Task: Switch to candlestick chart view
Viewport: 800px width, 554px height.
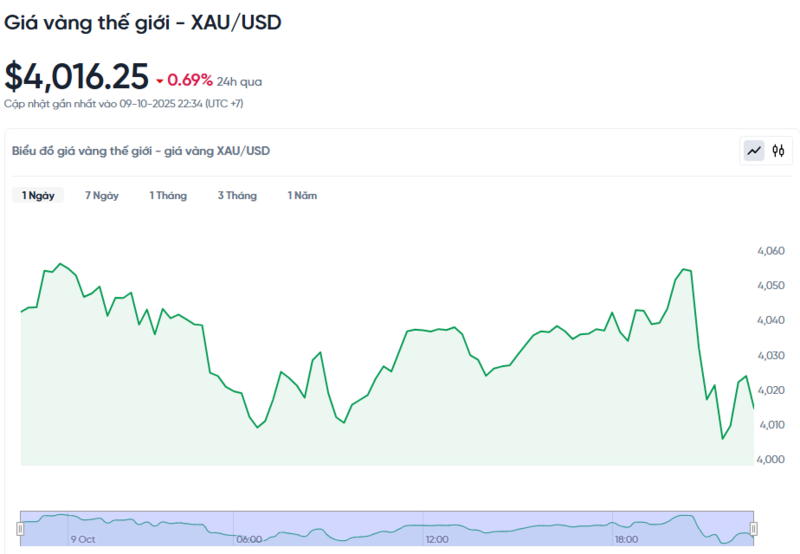Action: [x=778, y=151]
